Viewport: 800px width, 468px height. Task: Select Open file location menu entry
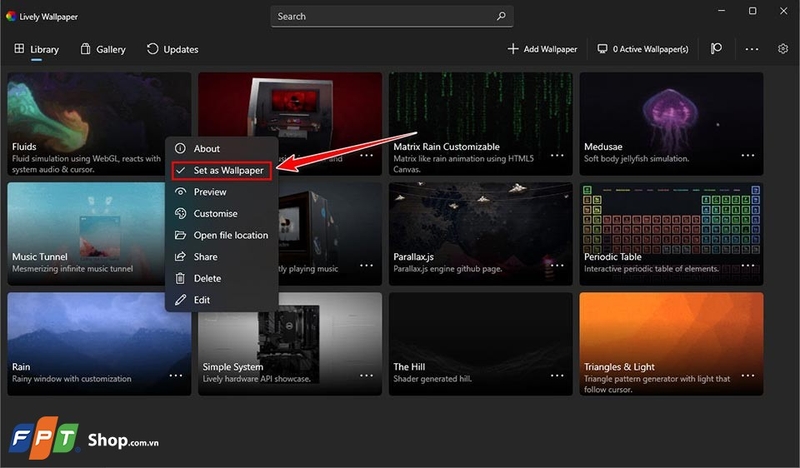click(222, 235)
